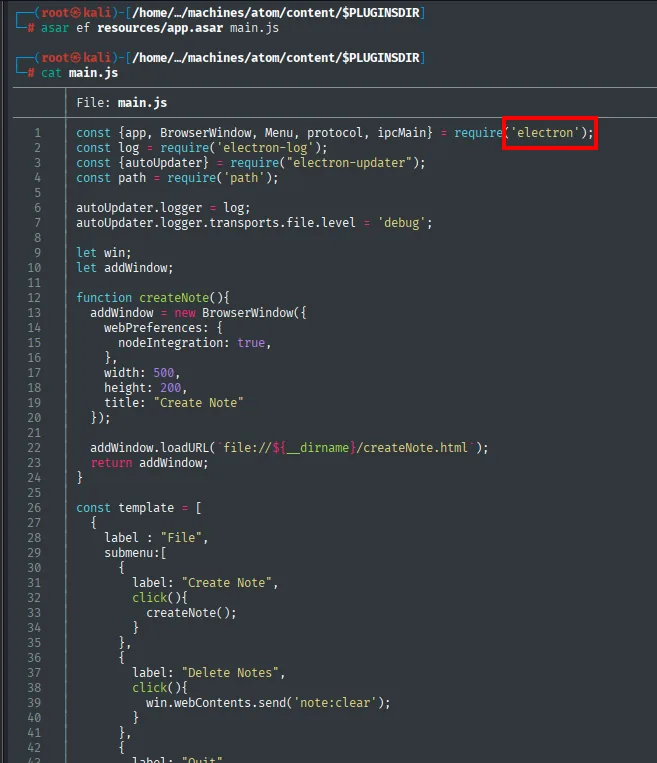
Task: Click 'function createNote(){' line
Action: click(x=153, y=298)
